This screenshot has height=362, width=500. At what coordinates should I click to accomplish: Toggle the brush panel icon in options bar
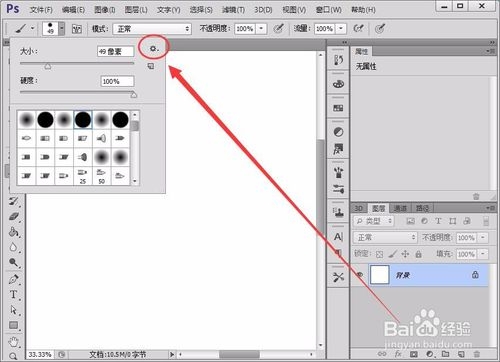pyautogui.click(x=77, y=29)
